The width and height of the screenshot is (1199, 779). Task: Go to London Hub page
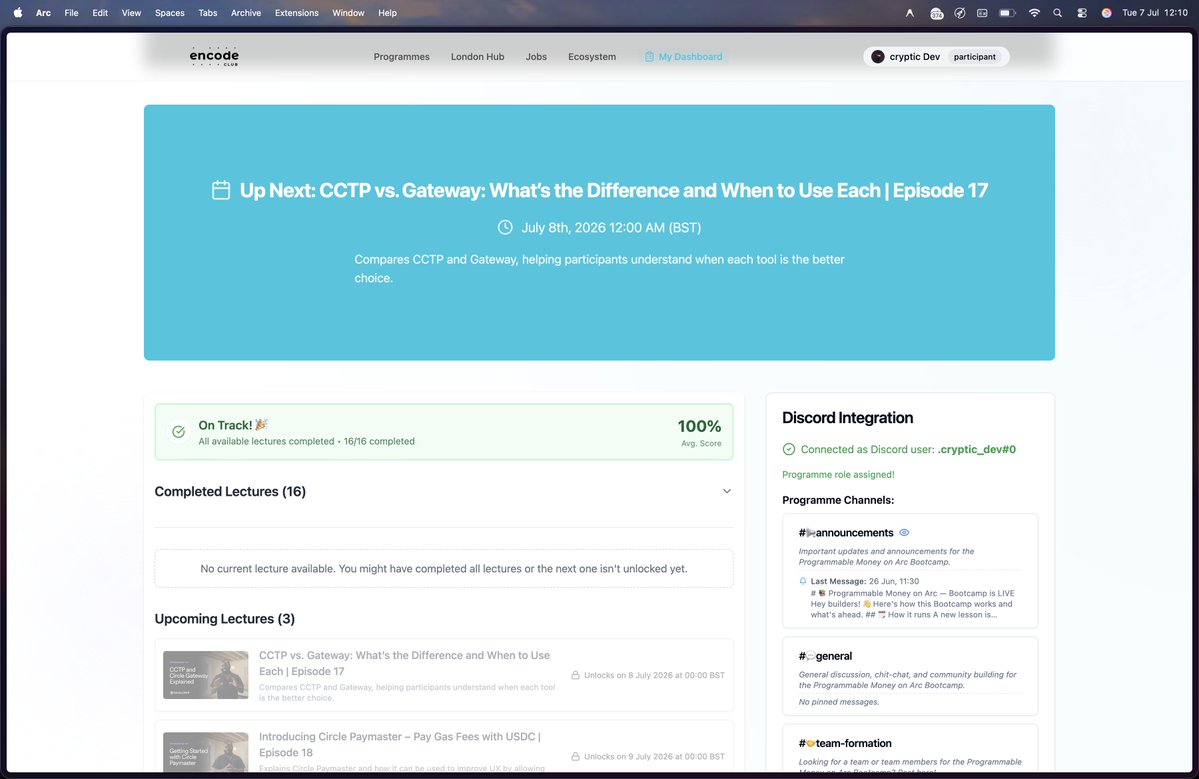pyautogui.click(x=477, y=57)
